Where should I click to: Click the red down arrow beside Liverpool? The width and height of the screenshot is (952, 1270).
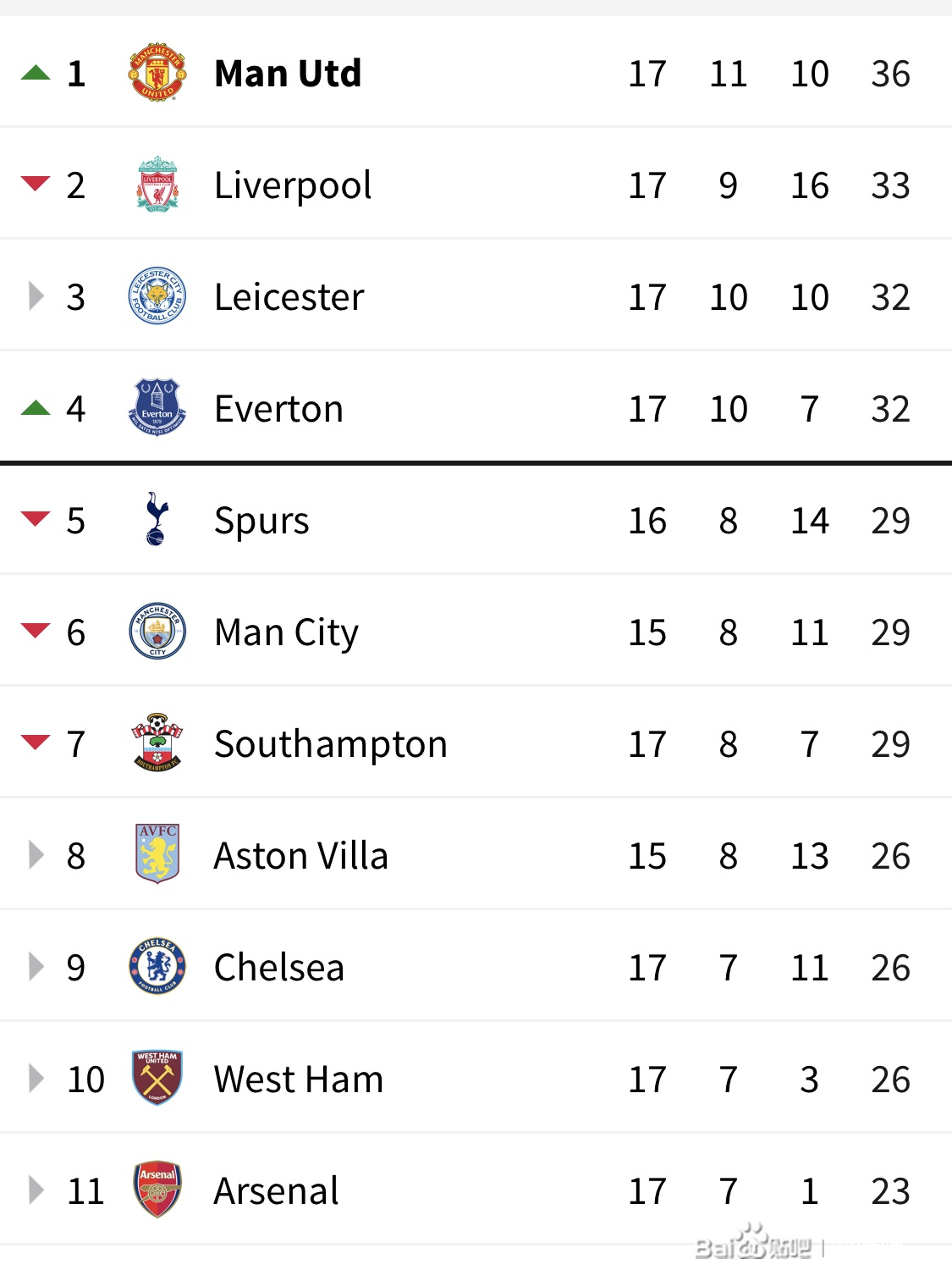[36, 184]
